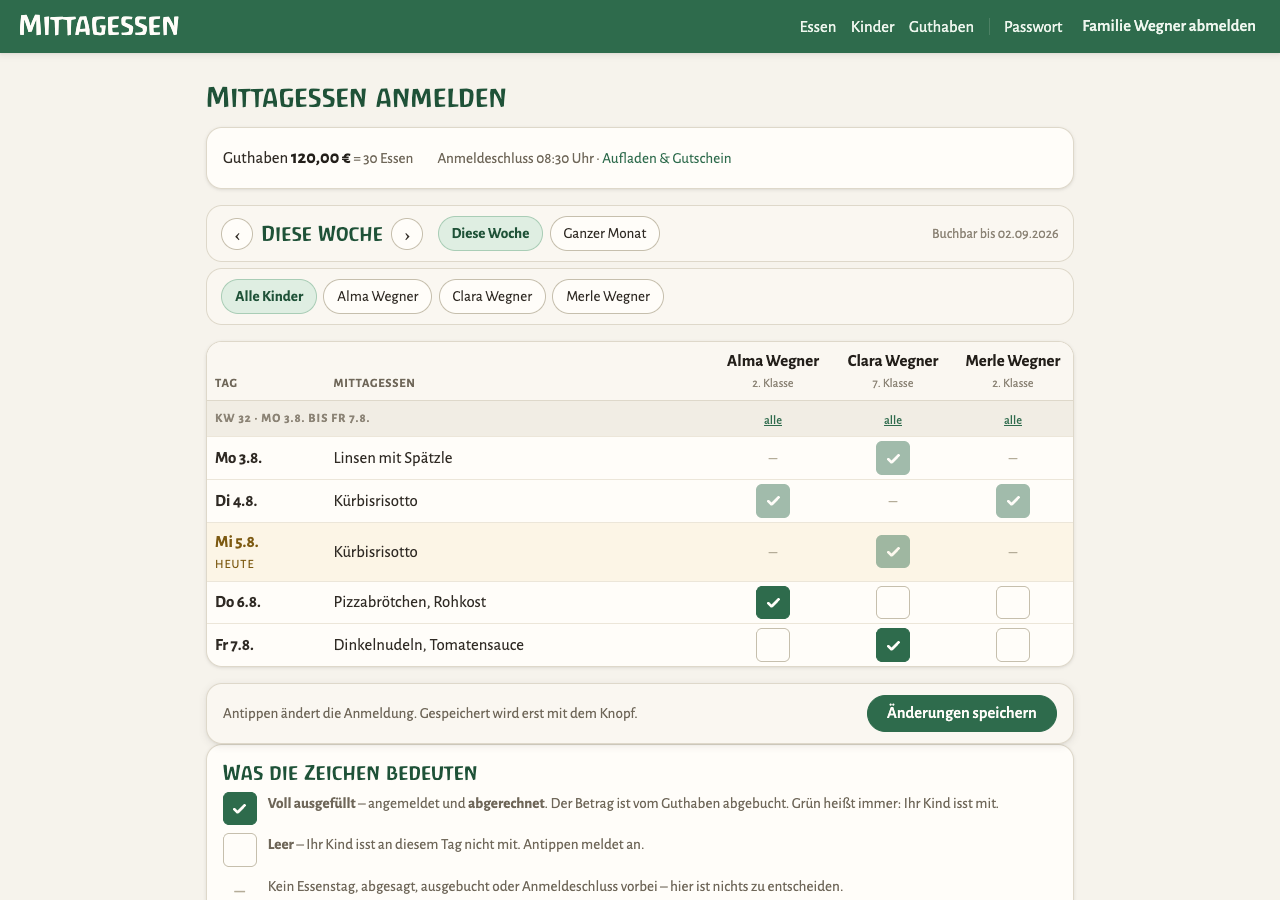Screen dimensions: 1280x900
Task: Click Anmeldeschluss 08:30 Uhr text
Action: pyautogui.click(x=516, y=158)
